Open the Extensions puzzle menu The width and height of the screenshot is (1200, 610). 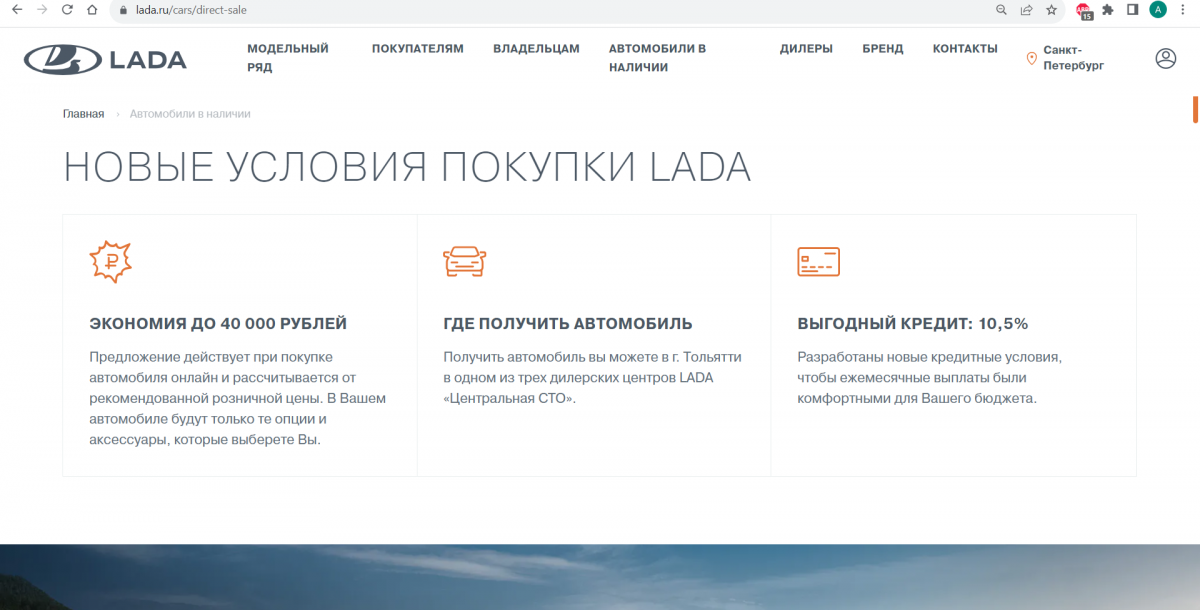1108,10
